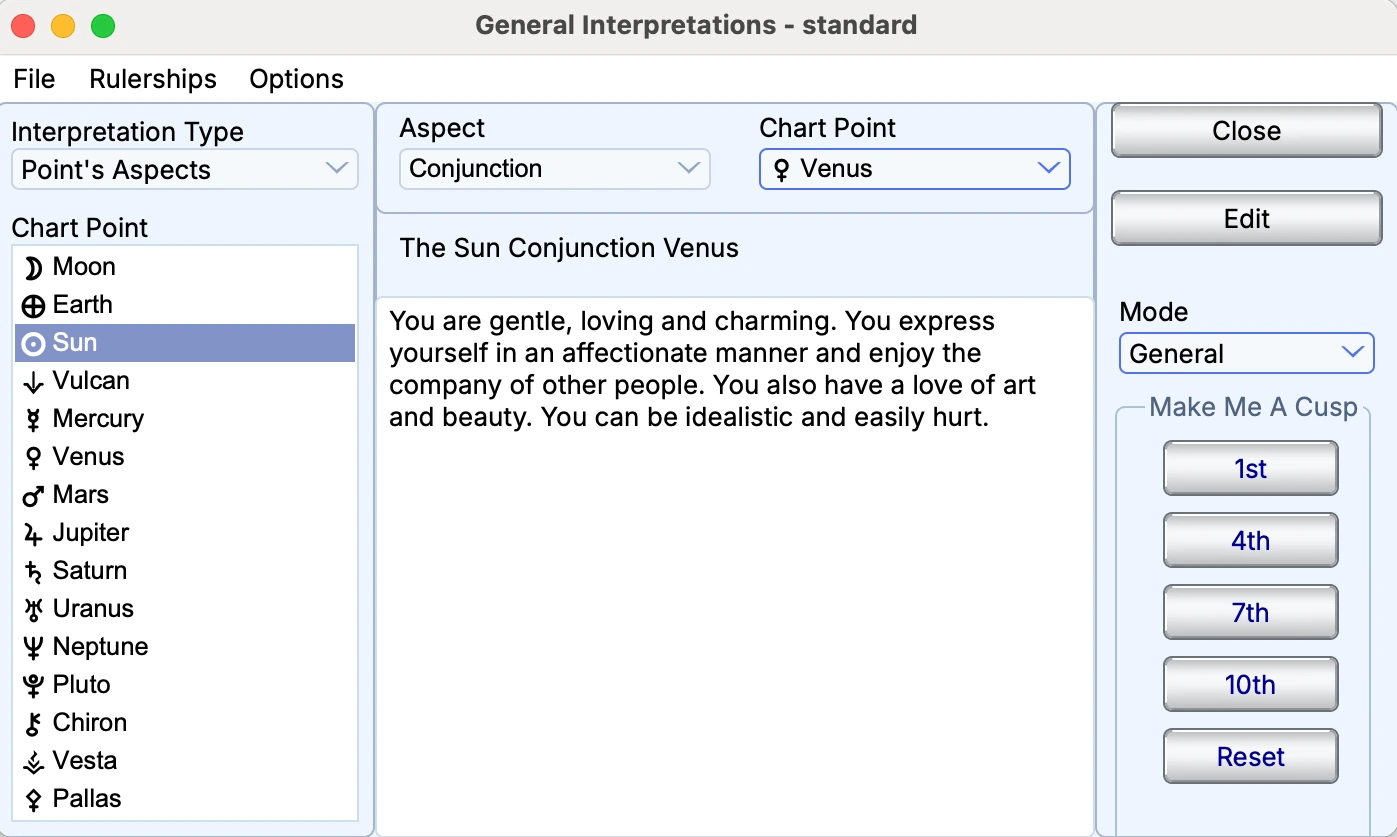Select the Pallas row label
The height and width of the screenshot is (837, 1397).
click(x=87, y=799)
